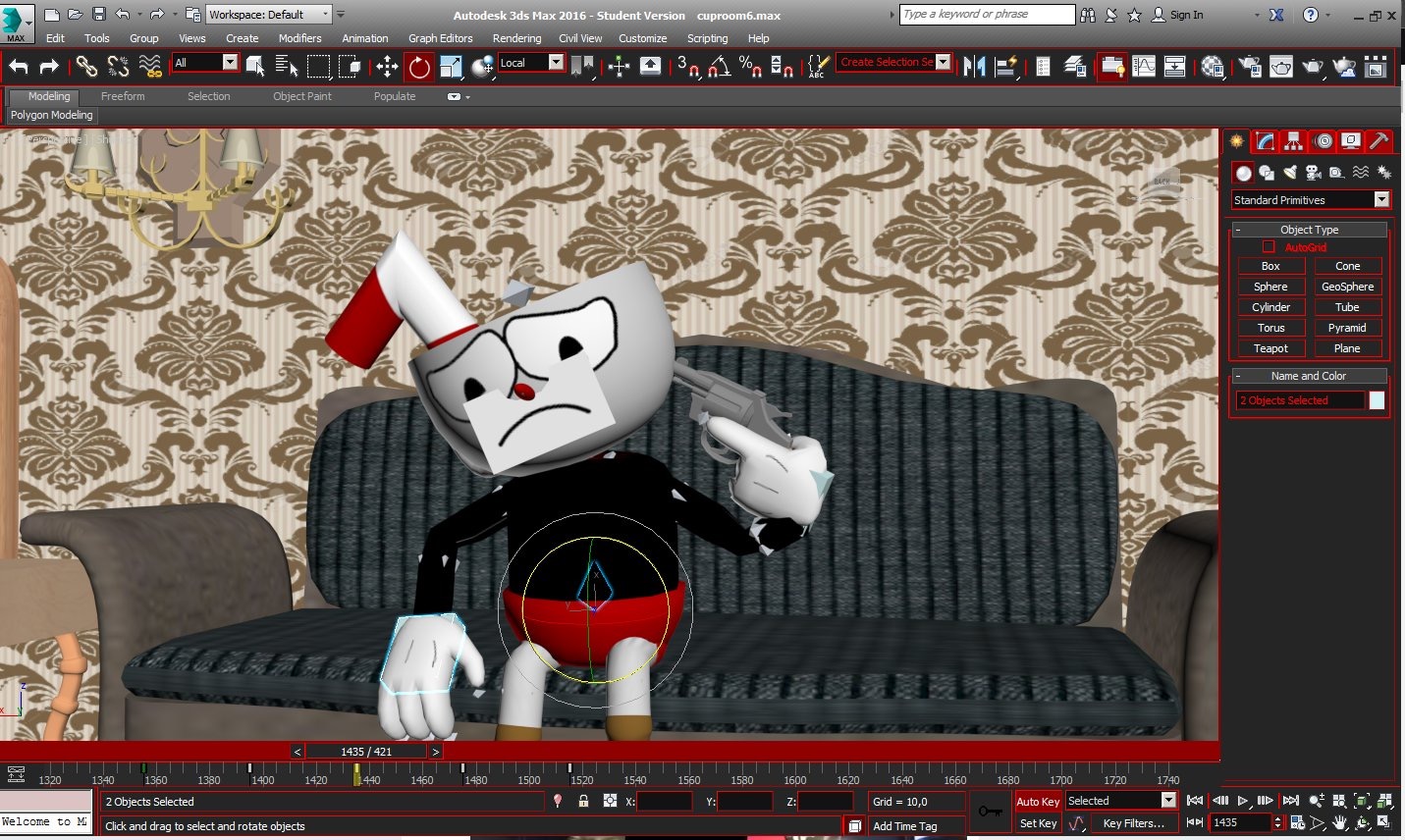Click the time slider showing 1435 / 421

[x=366, y=752]
